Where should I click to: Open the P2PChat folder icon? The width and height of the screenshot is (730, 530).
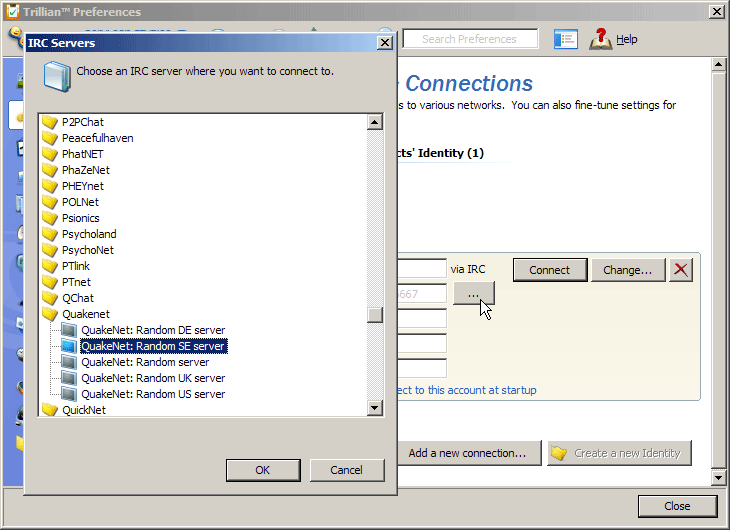tap(50, 122)
